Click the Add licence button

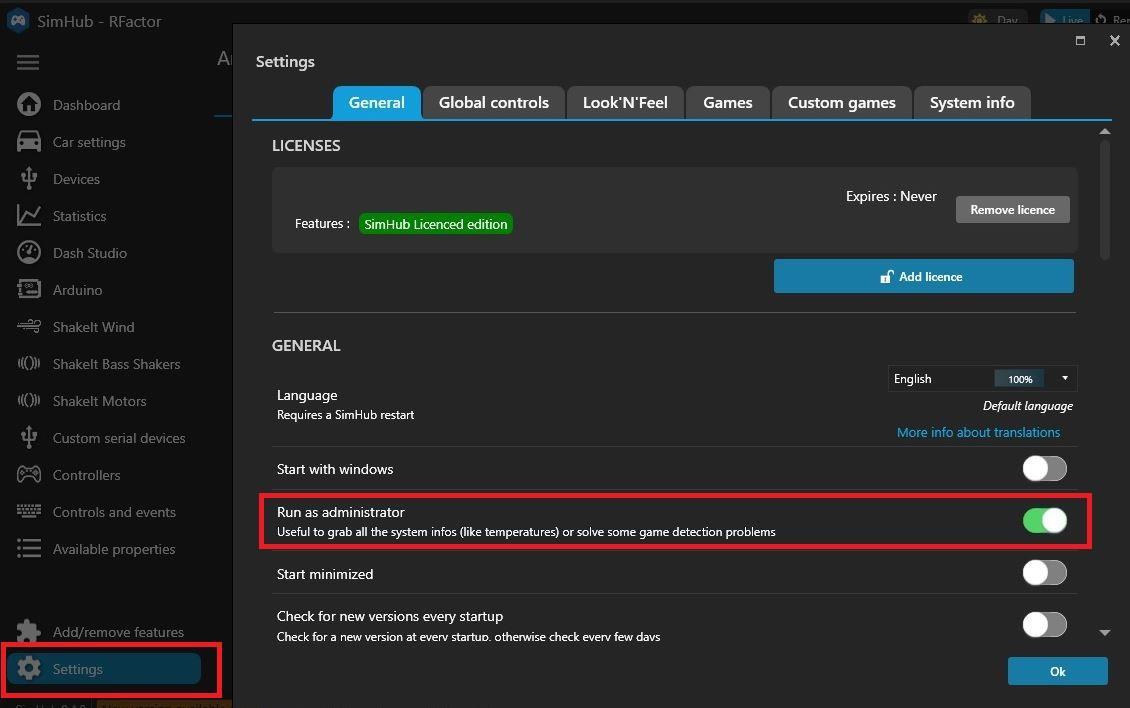pyautogui.click(x=923, y=276)
